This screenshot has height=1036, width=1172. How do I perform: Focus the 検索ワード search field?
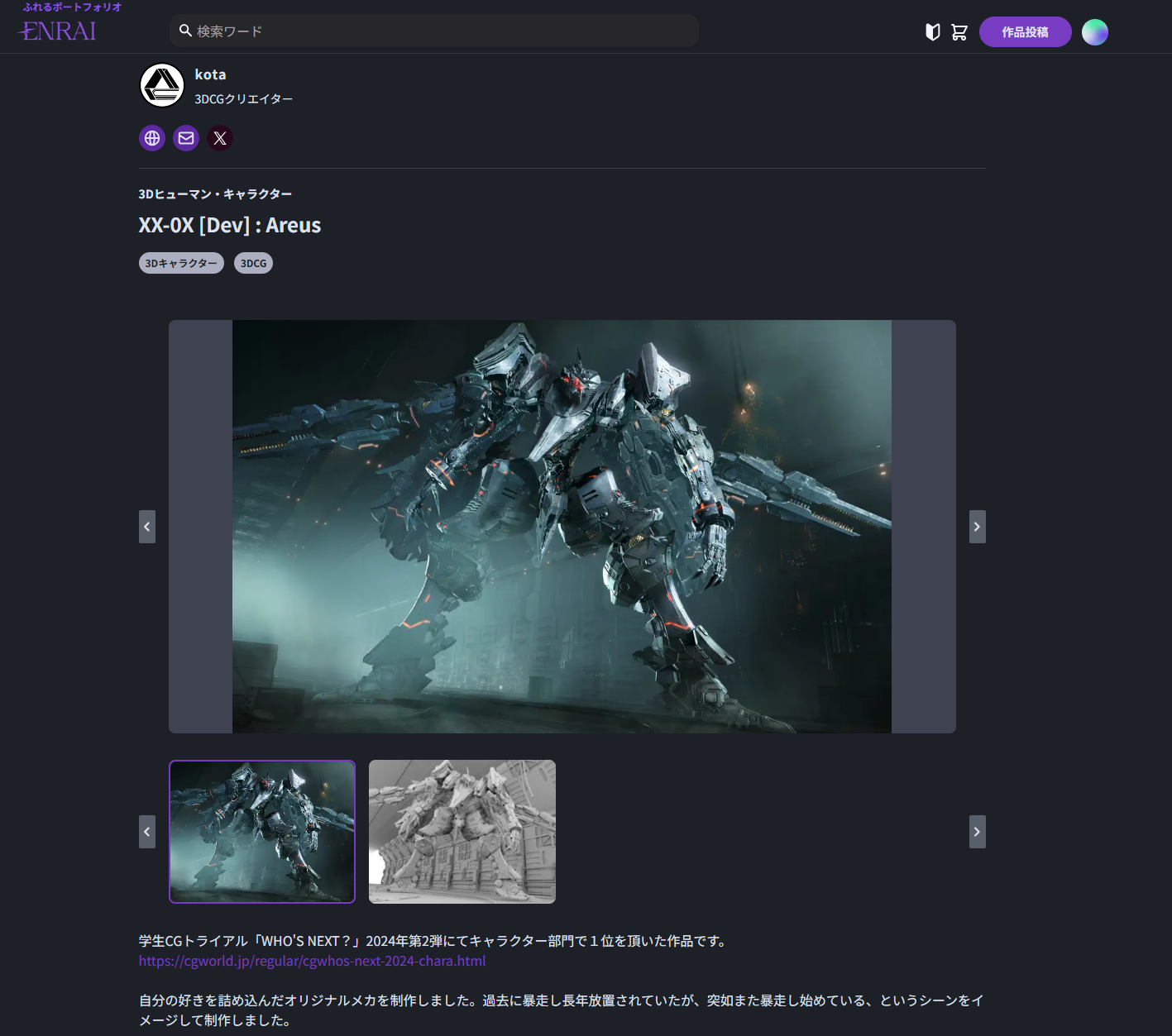434,31
